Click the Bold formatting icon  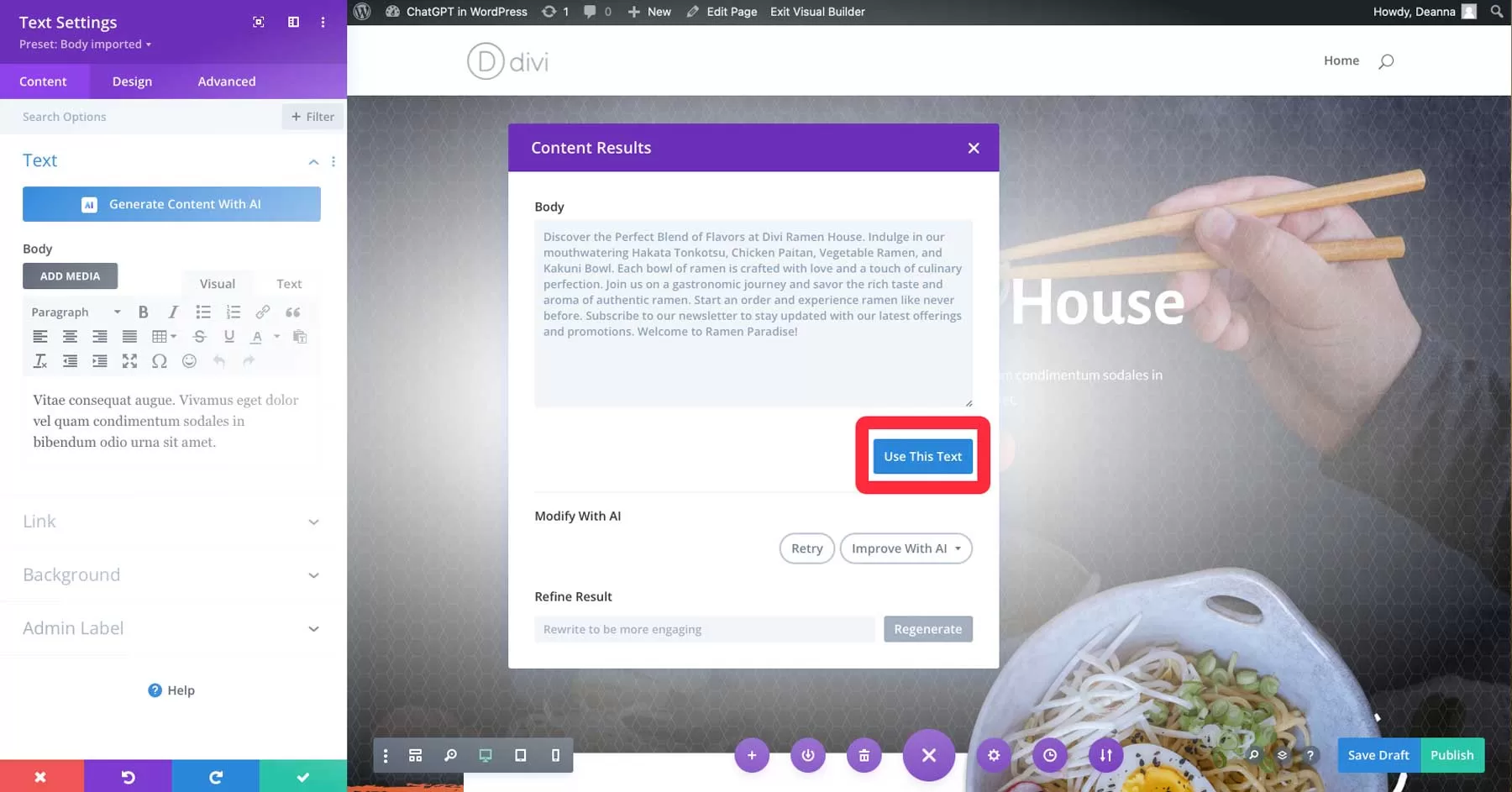click(144, 312)
